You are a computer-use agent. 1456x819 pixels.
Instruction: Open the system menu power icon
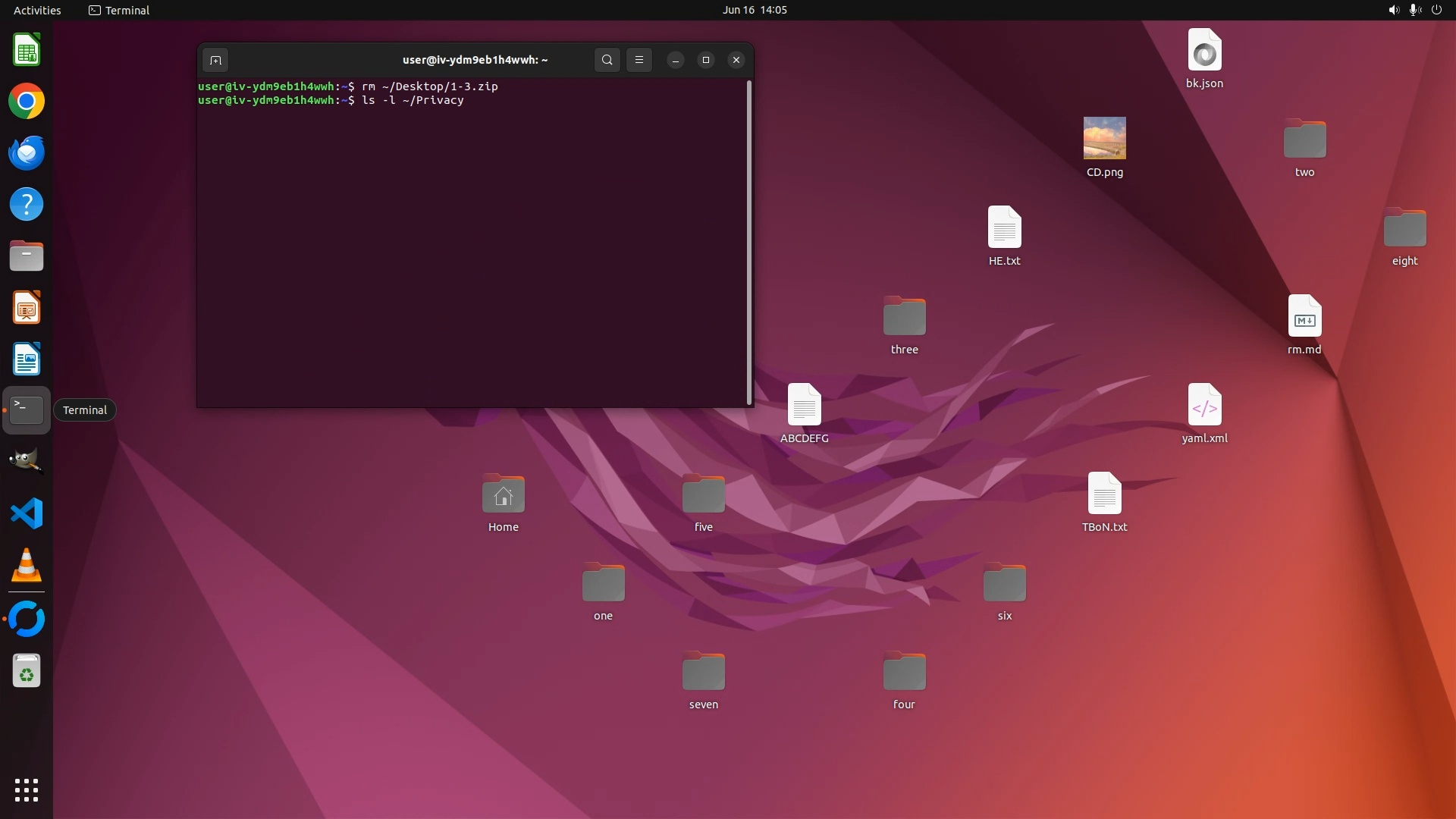[x=1436, y=10]
